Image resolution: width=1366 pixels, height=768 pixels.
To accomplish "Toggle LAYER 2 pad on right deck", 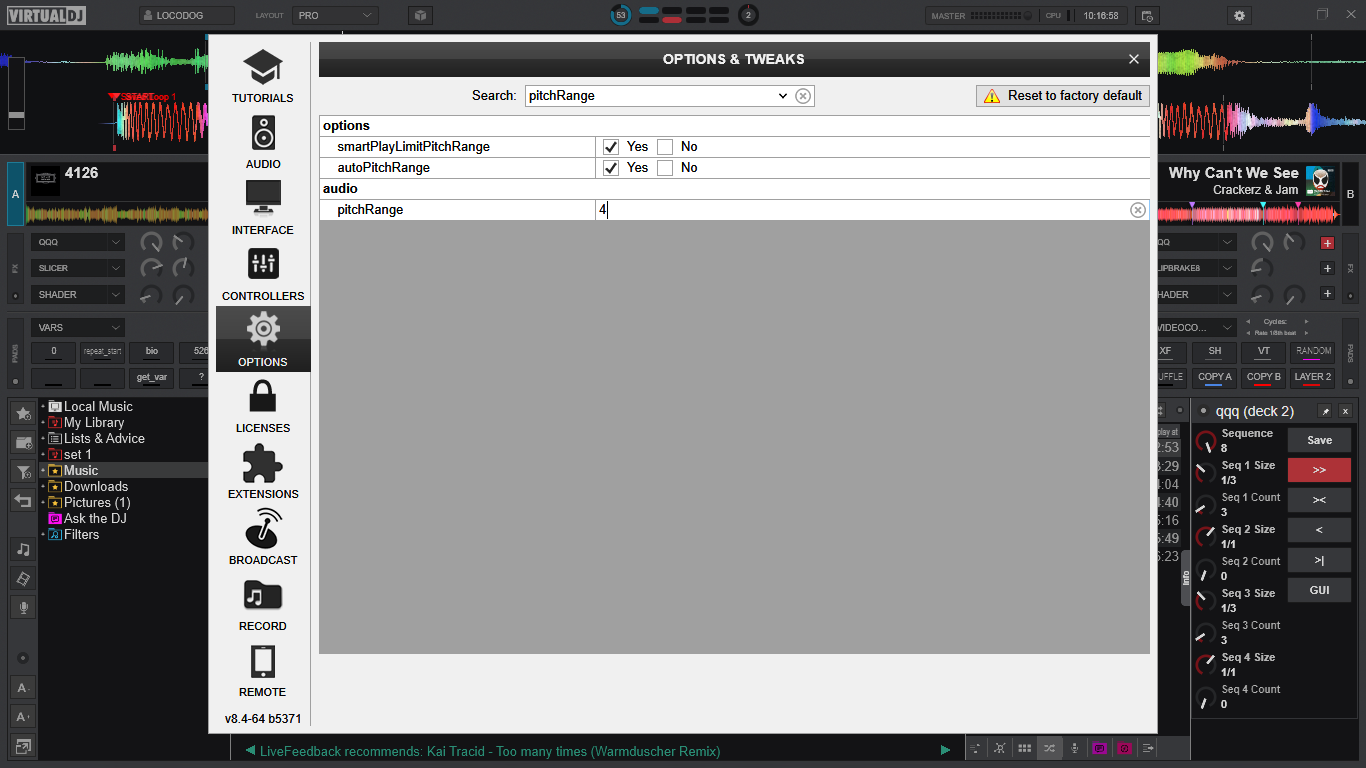I will pos(1313,378).
